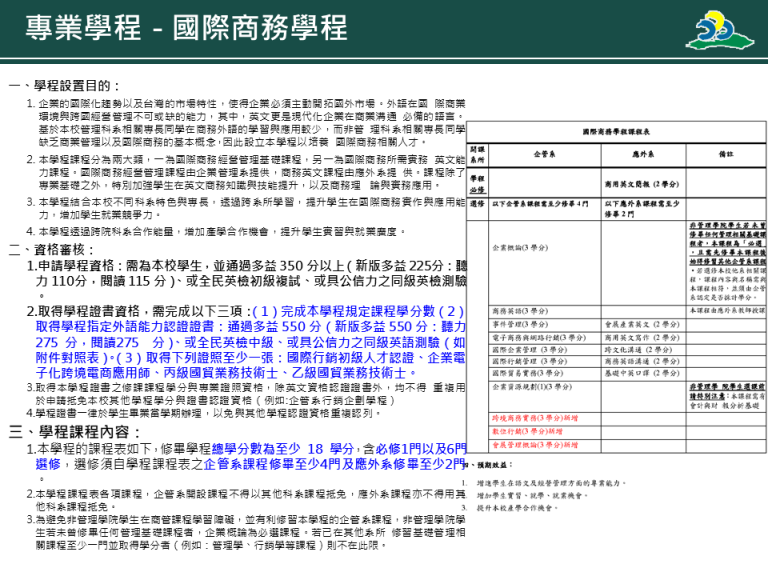Image resolution: width=768 pixels, height=576 pixels.
Task: Click the red 跨境商務實務(3學分)新增 entry
Action: (535, 416)
